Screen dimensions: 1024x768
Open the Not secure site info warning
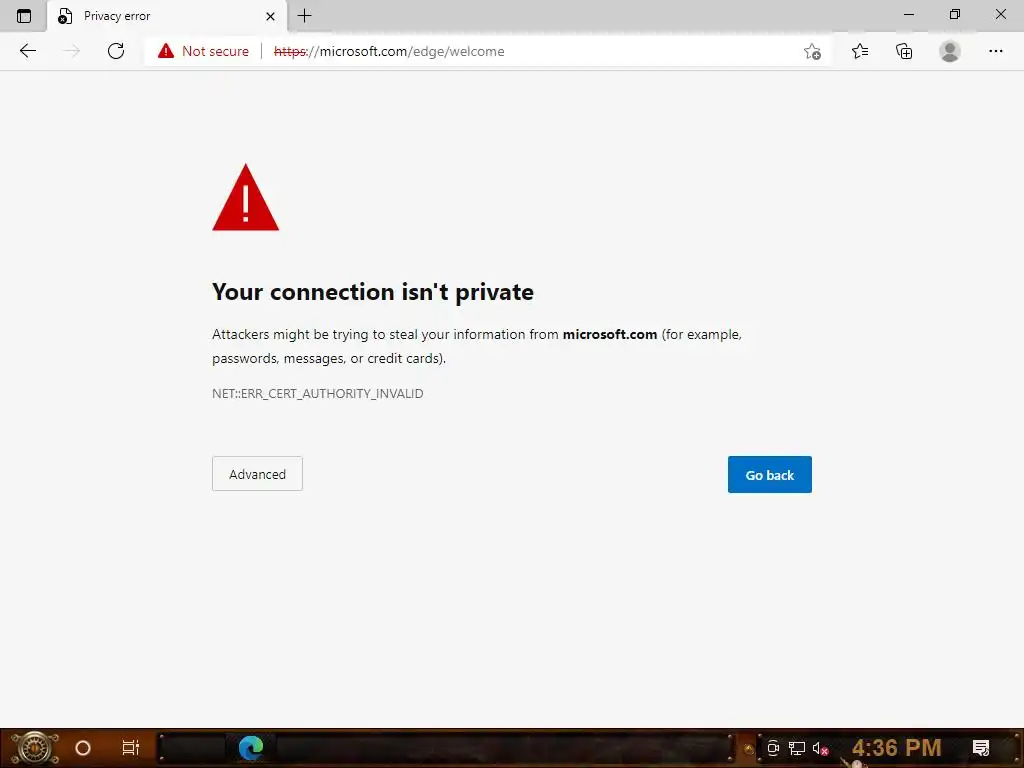click(x=203, y=51)
